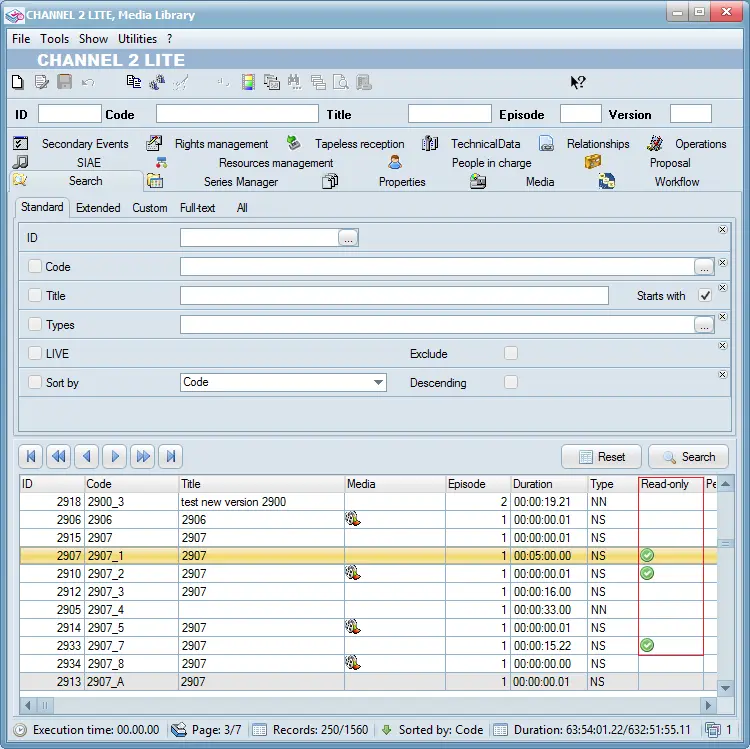Viewport: 750px width, 749px height.
Task: Go to the last page of results
Action: pyautogui.click(x=171, y=457)
